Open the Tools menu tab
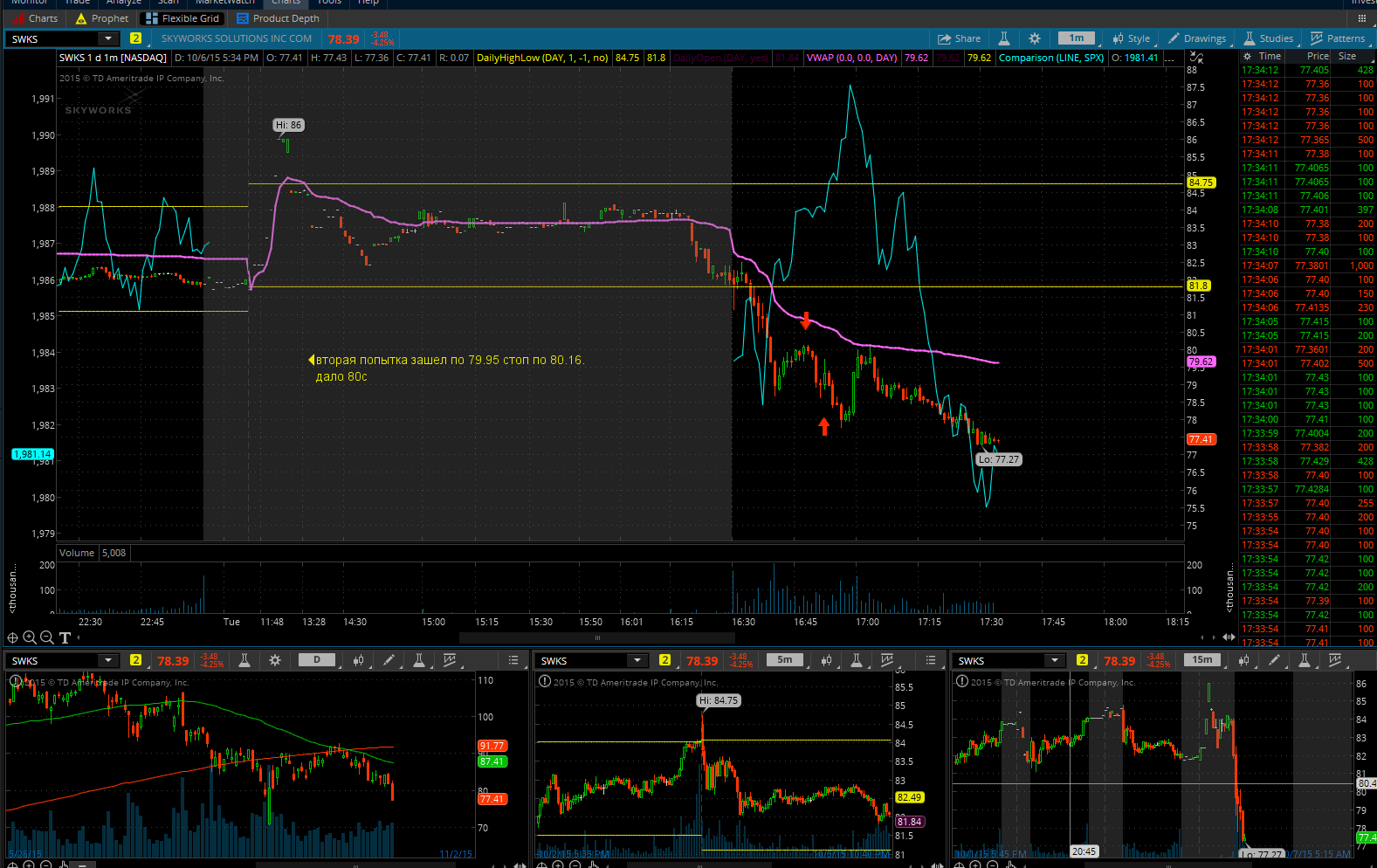Screen dimensions: 1377x868 pyautogui.click(x=328, y=3)
